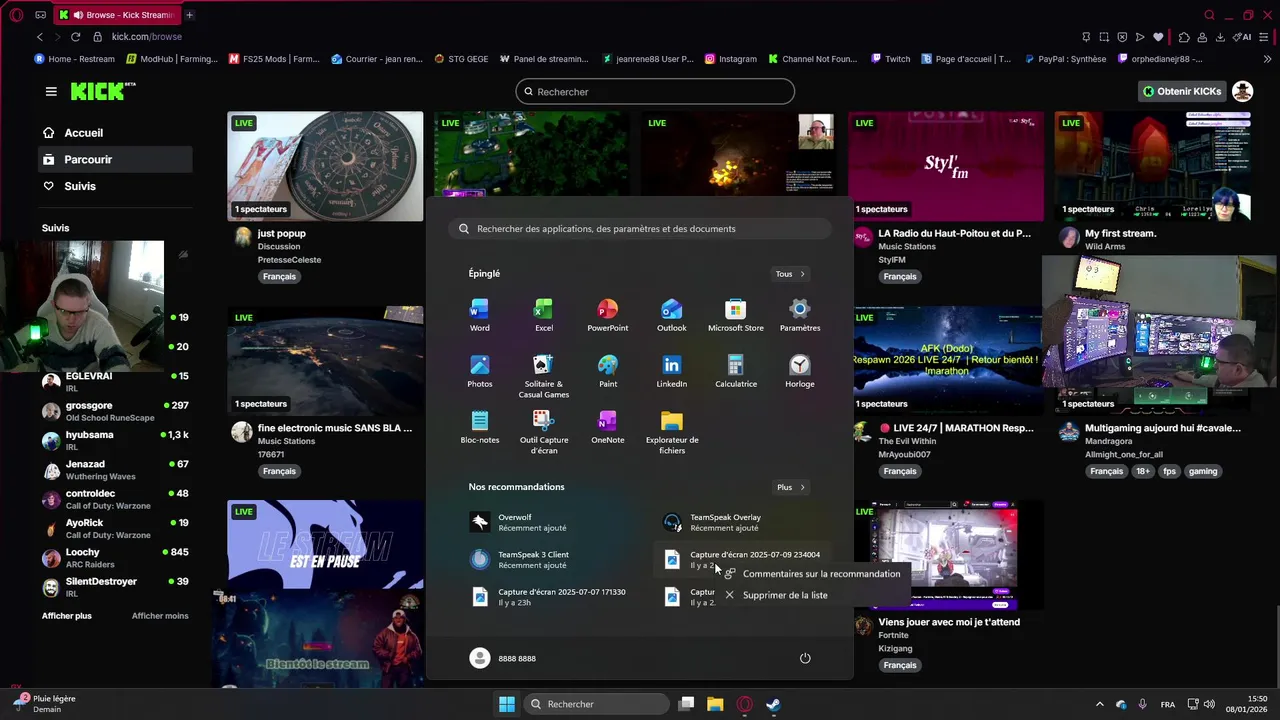Click Obtenir KICKs button
Viewport: 1280px width, 720px height.
(1182, 91)
